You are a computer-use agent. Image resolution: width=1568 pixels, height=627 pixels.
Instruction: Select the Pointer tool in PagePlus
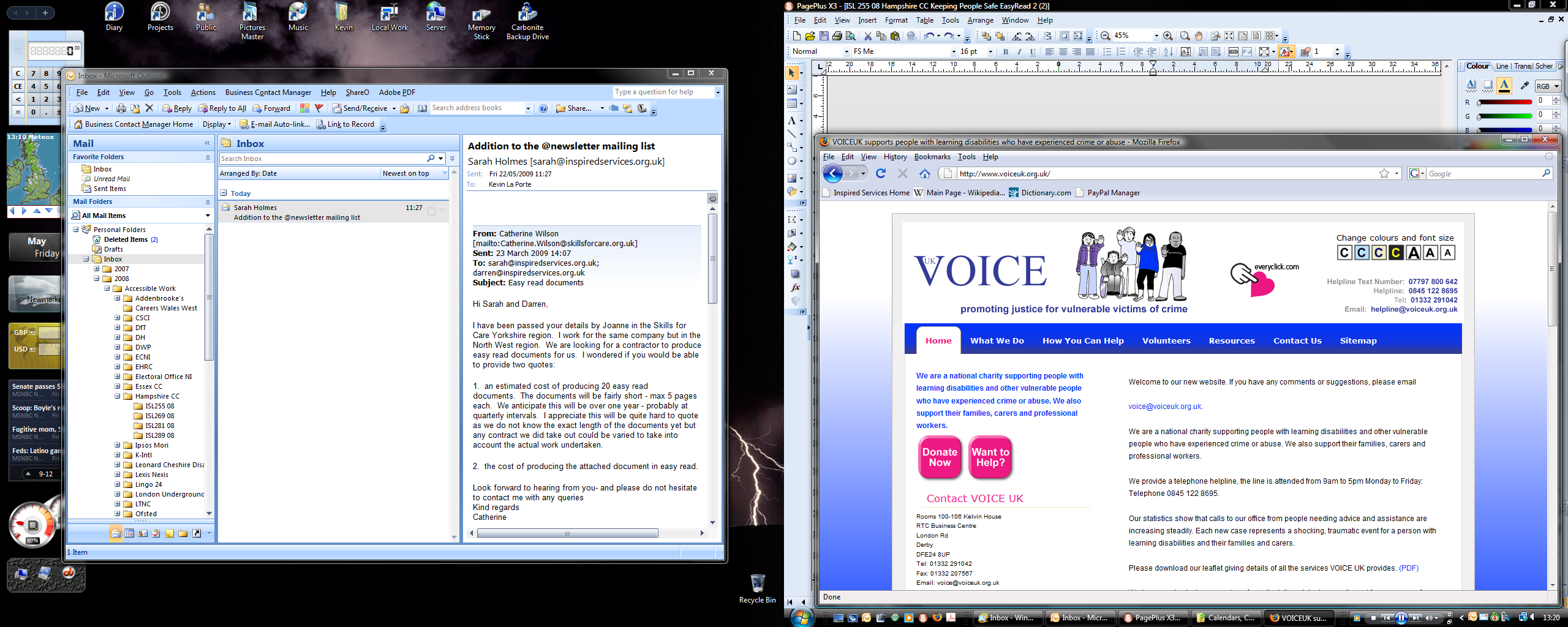point(792,73)
